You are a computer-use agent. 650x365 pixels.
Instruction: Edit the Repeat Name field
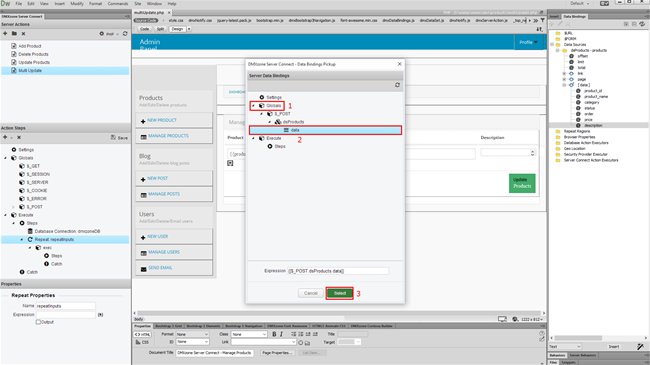[x=65, y=306]
